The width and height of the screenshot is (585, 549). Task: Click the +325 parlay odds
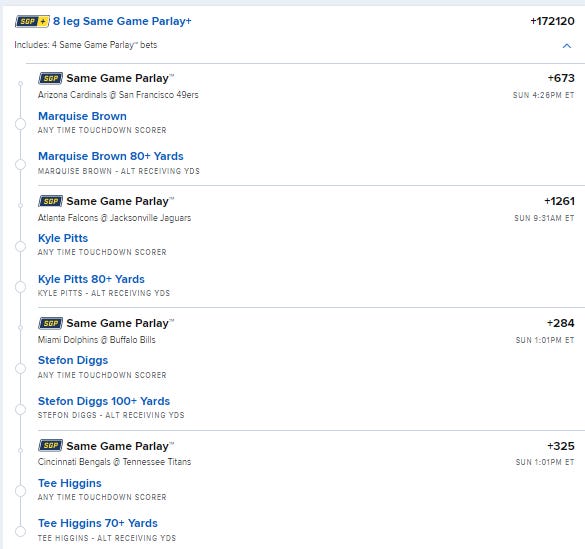click(561, 446)
